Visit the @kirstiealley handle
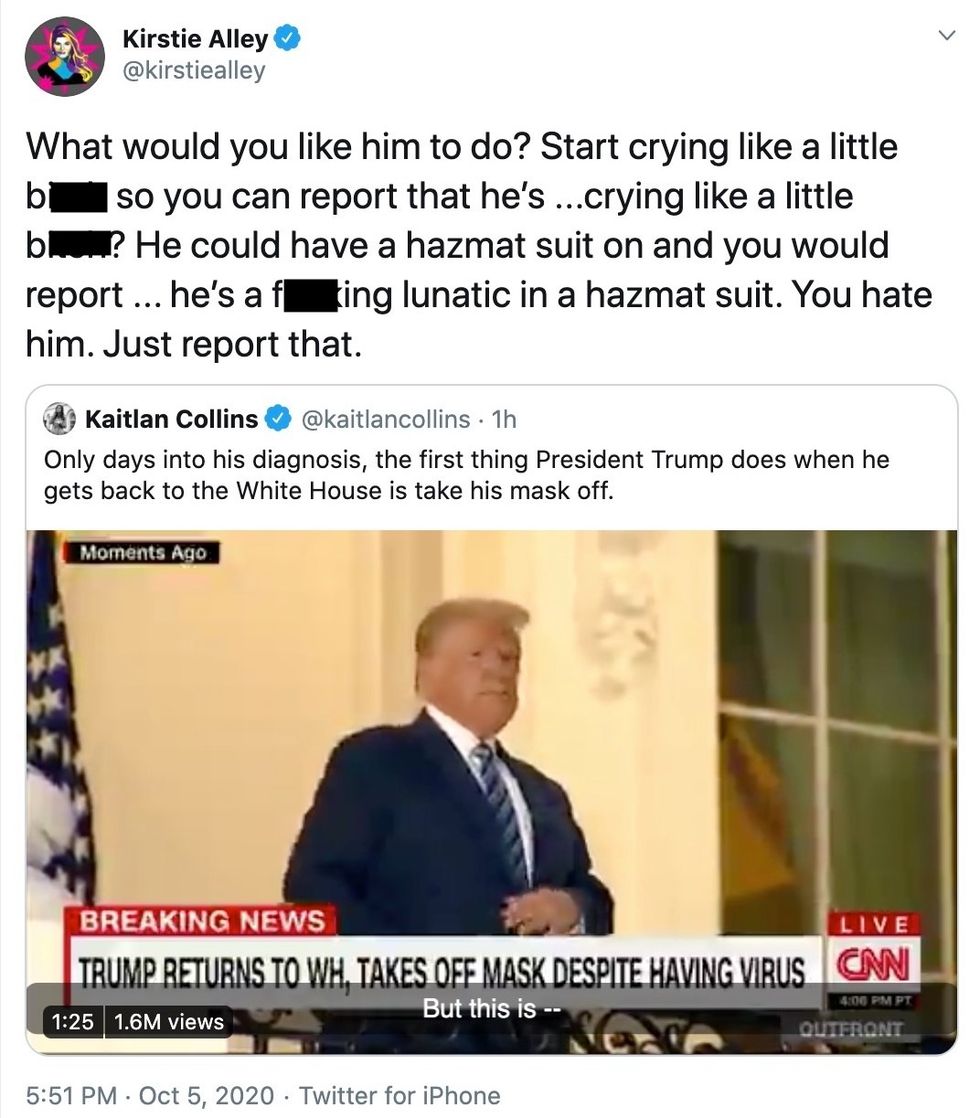Screen dimensions: 980x1118 pos(194,71)
